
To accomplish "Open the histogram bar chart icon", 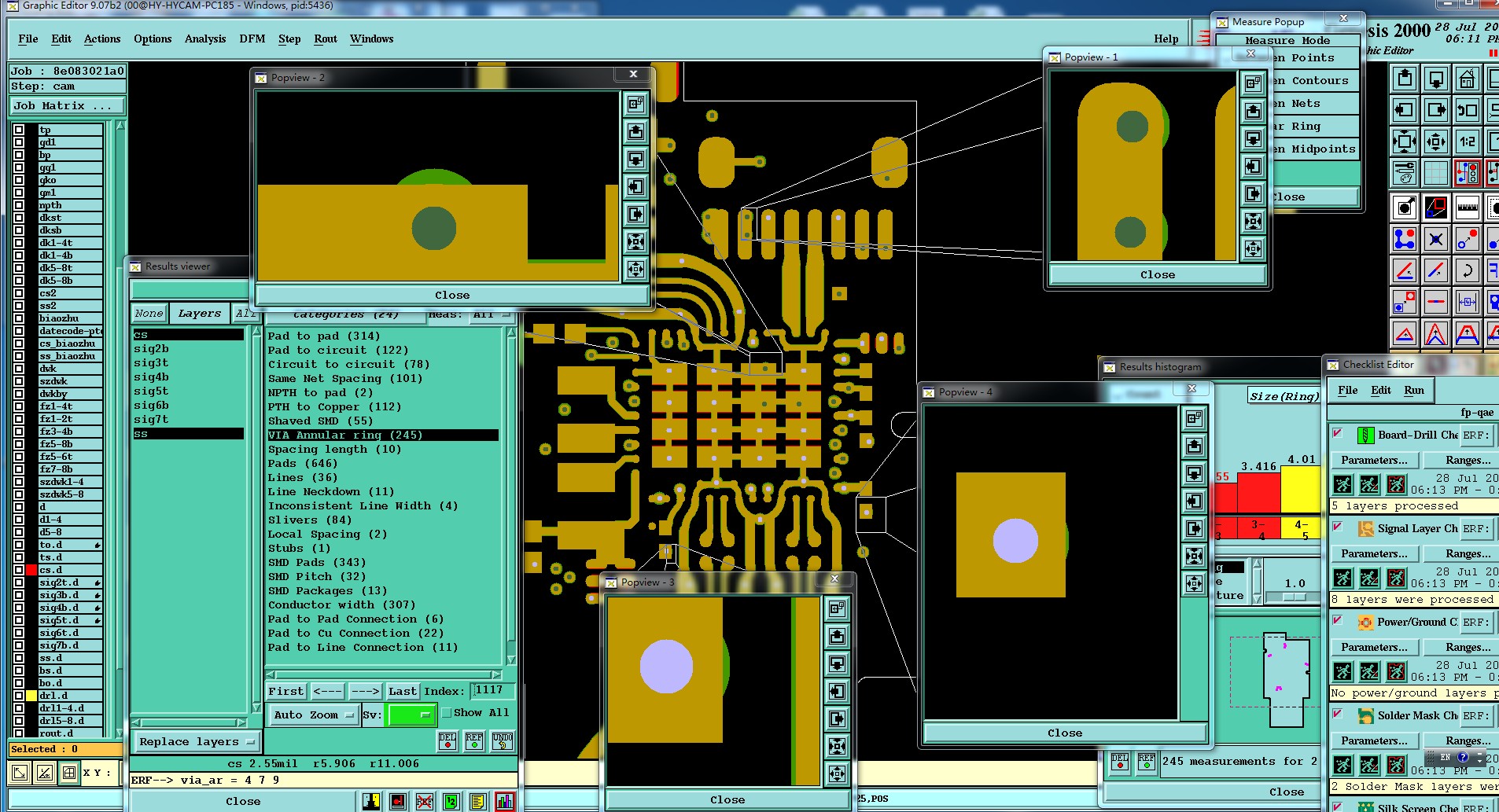I will pyautogui.click(x=505, y=801).
